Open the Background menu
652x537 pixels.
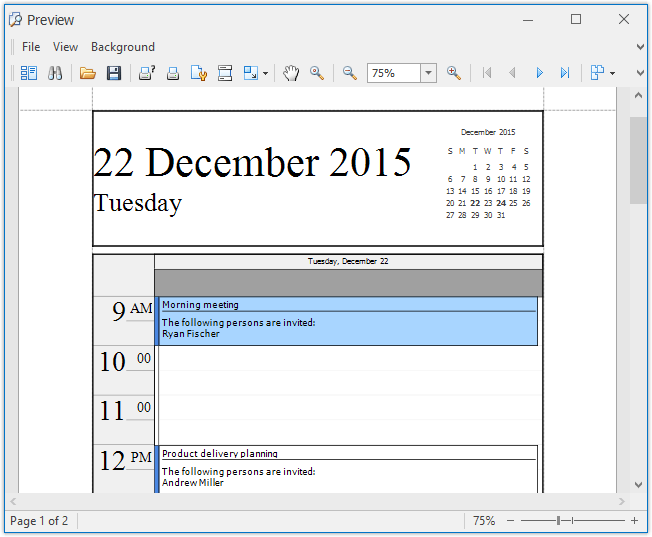(123, 47)
